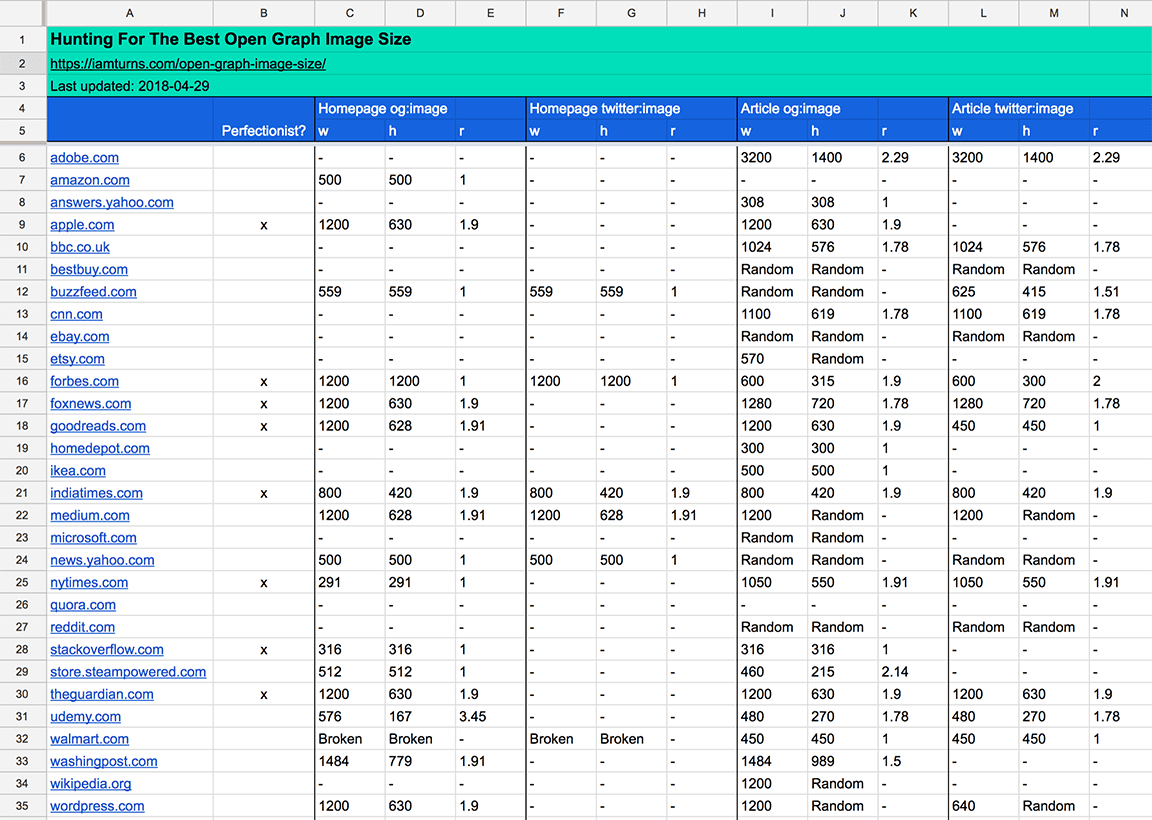
Task: Click the "Homepage og:image" header cell
Action: pos(383,109)
